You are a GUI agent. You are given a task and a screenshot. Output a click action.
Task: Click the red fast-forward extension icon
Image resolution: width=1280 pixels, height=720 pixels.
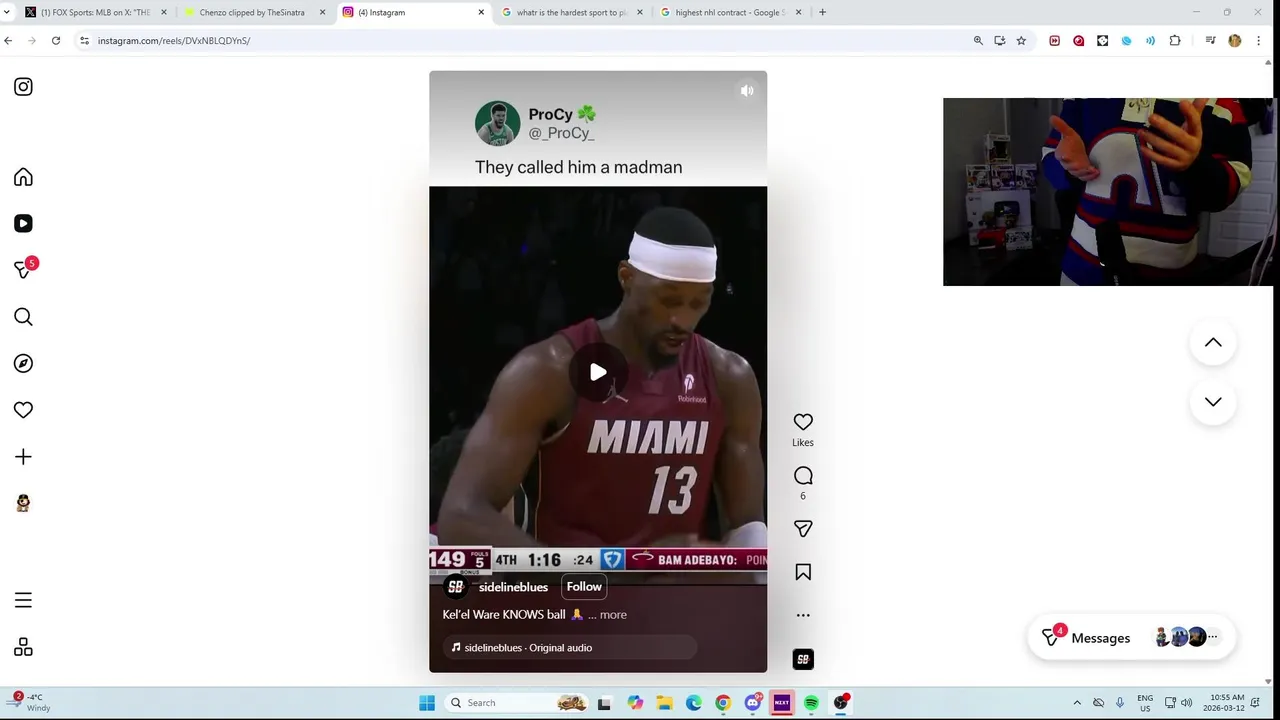[1054, 40]
